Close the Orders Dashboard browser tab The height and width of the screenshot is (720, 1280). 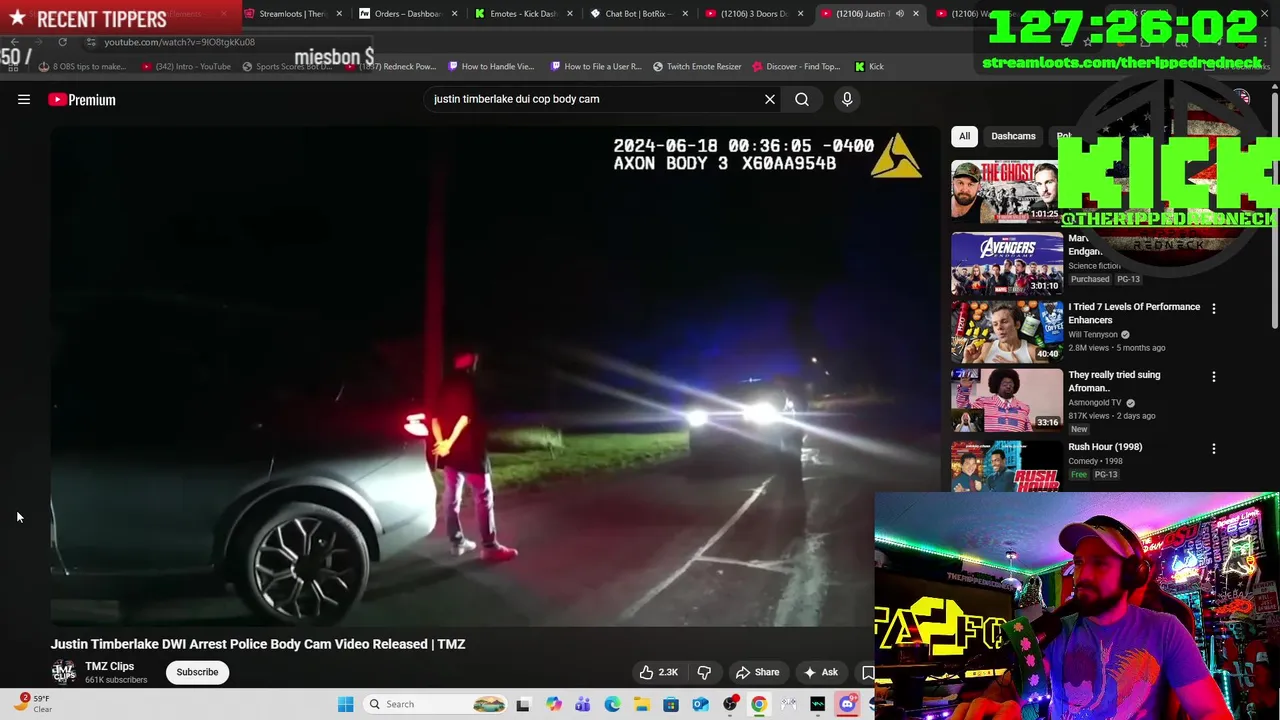point(455,14)
